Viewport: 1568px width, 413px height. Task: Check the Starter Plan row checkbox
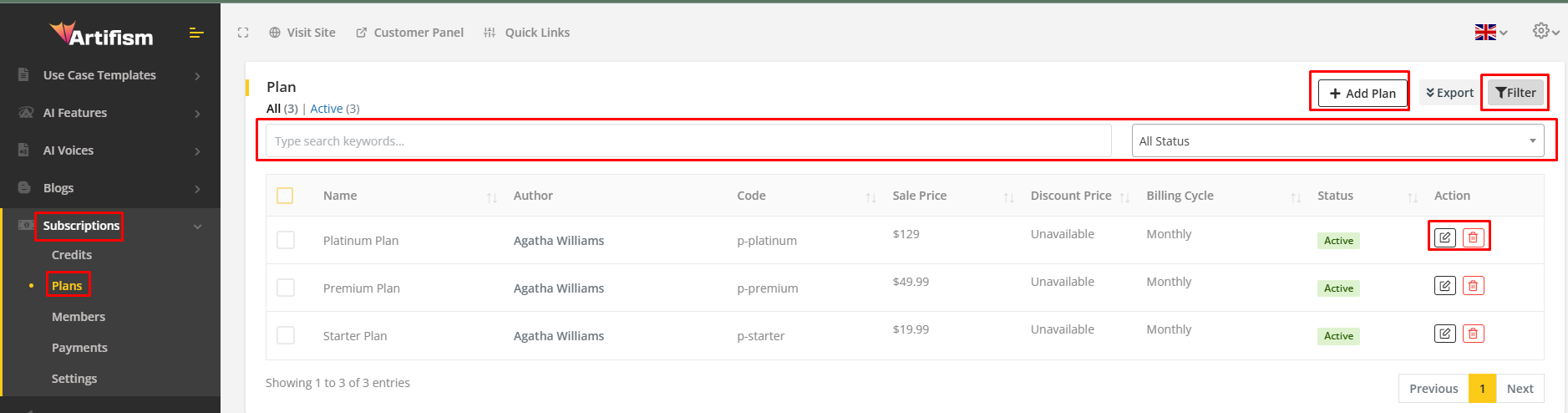click(286, 336)
